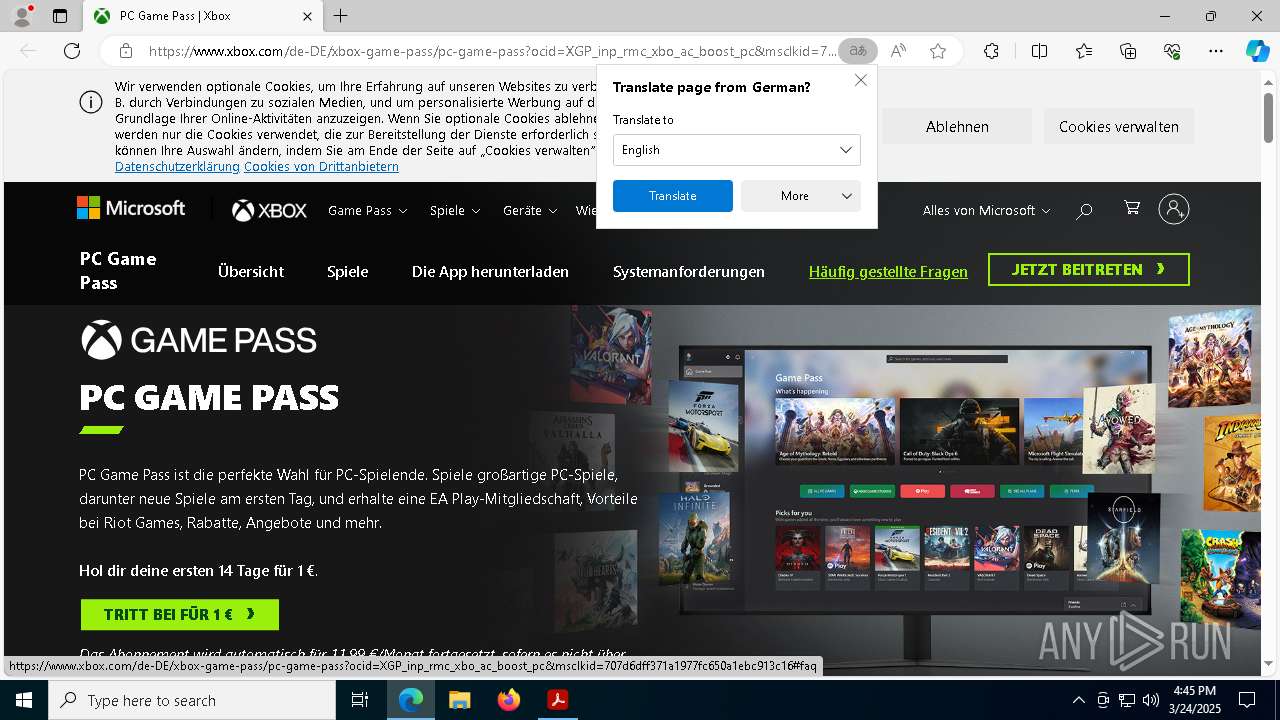Image resolution: width=1280 pixels, height=720 pixels.
Task: Add this page to favorites star
Action: coord(938,51)
